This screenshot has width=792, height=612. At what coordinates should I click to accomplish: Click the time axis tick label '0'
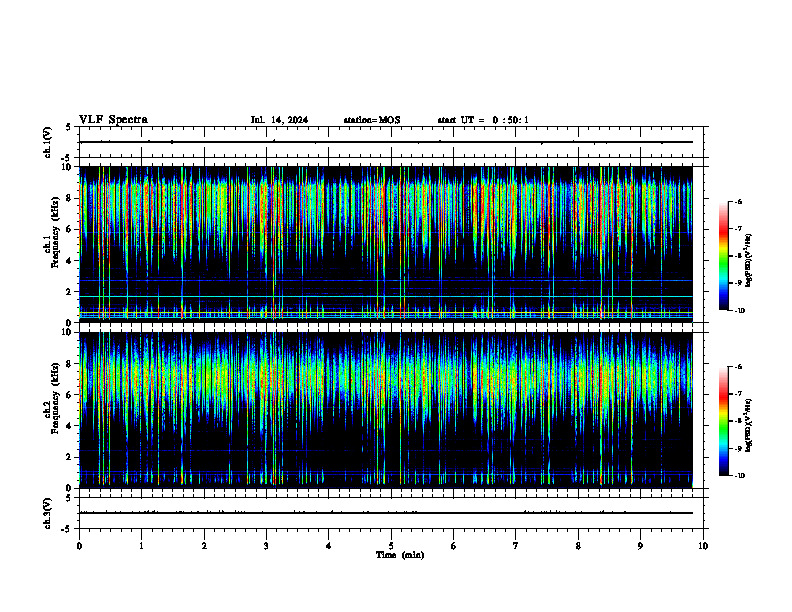[79, 546]
